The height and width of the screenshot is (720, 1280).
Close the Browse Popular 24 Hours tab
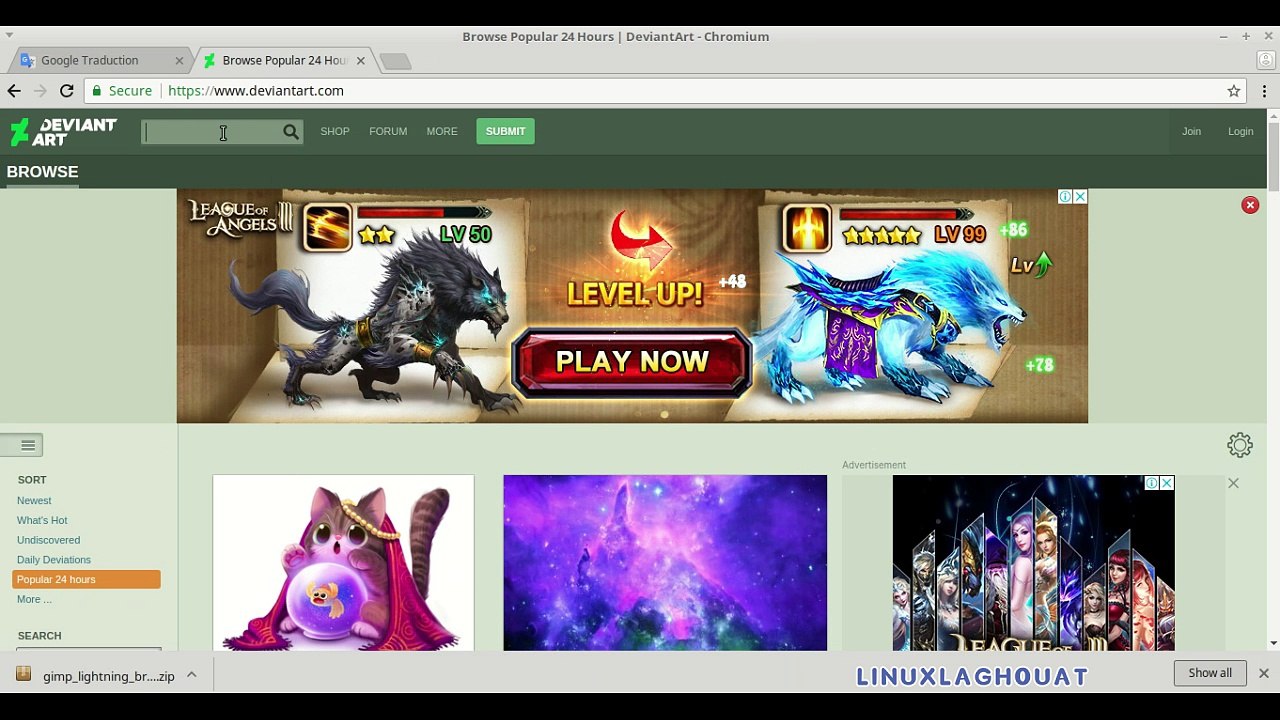361,61
